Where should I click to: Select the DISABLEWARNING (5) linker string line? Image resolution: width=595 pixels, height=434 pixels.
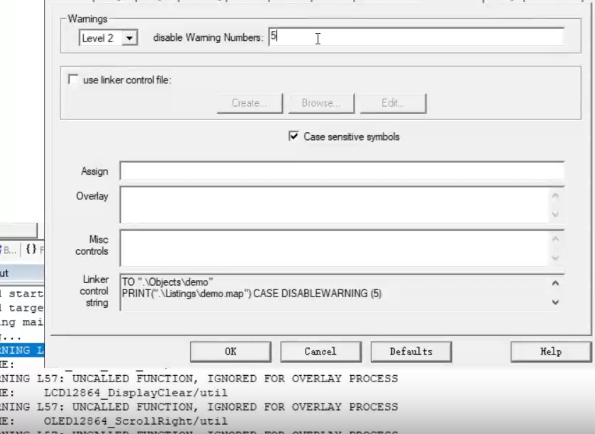point(252,293)
